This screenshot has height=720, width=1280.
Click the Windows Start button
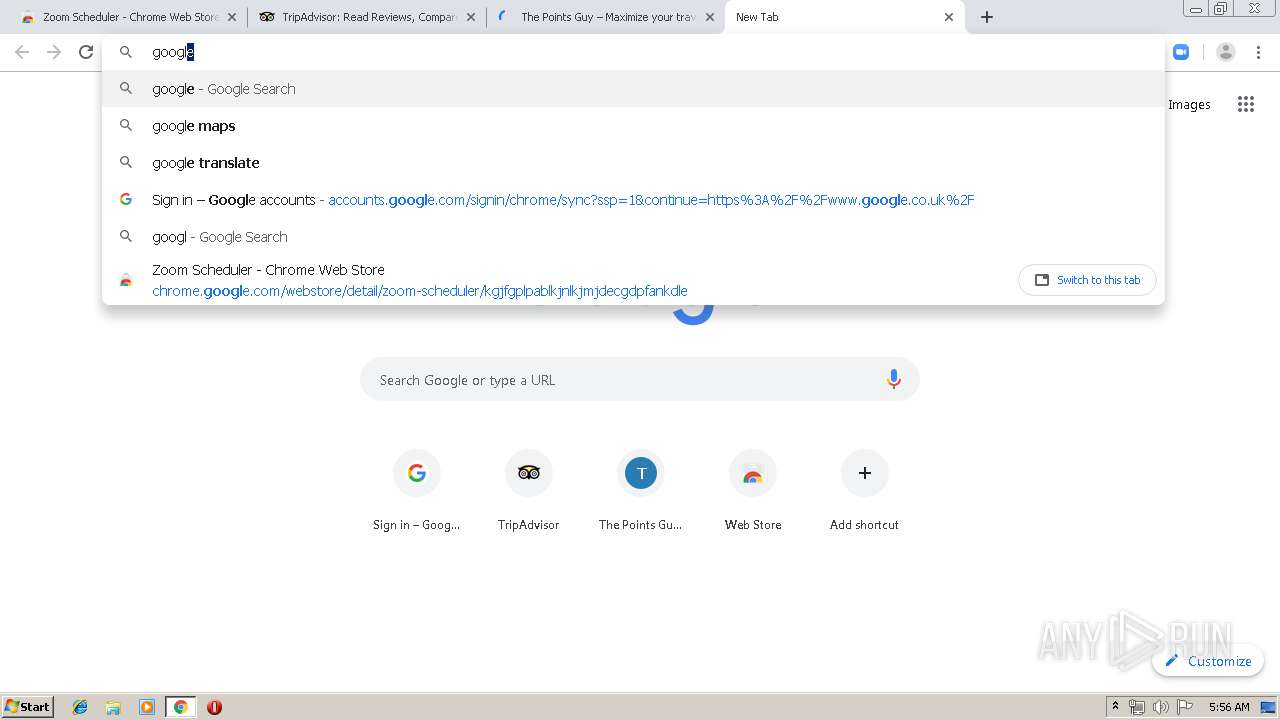(x=28, y=707)
